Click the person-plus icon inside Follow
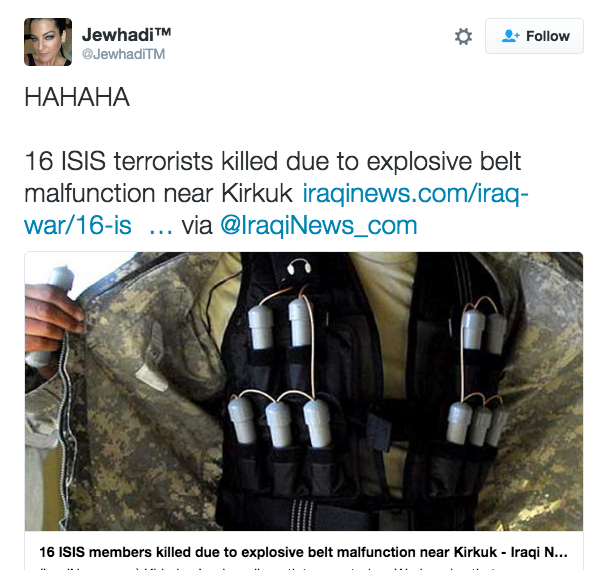599x570 pixels. [x=511, y=36]
